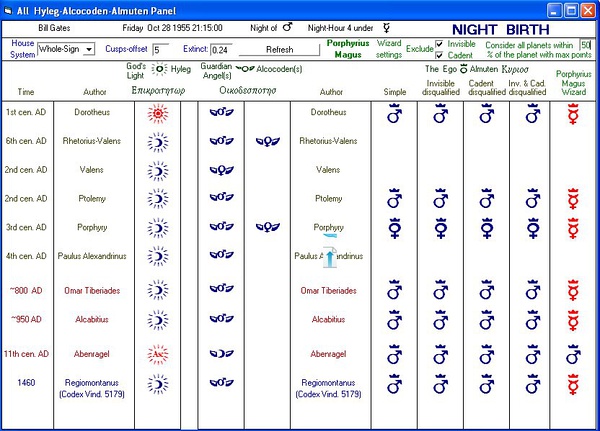
Task: Click Ptolemy's Moon hyleg icon
Action: 158,199
